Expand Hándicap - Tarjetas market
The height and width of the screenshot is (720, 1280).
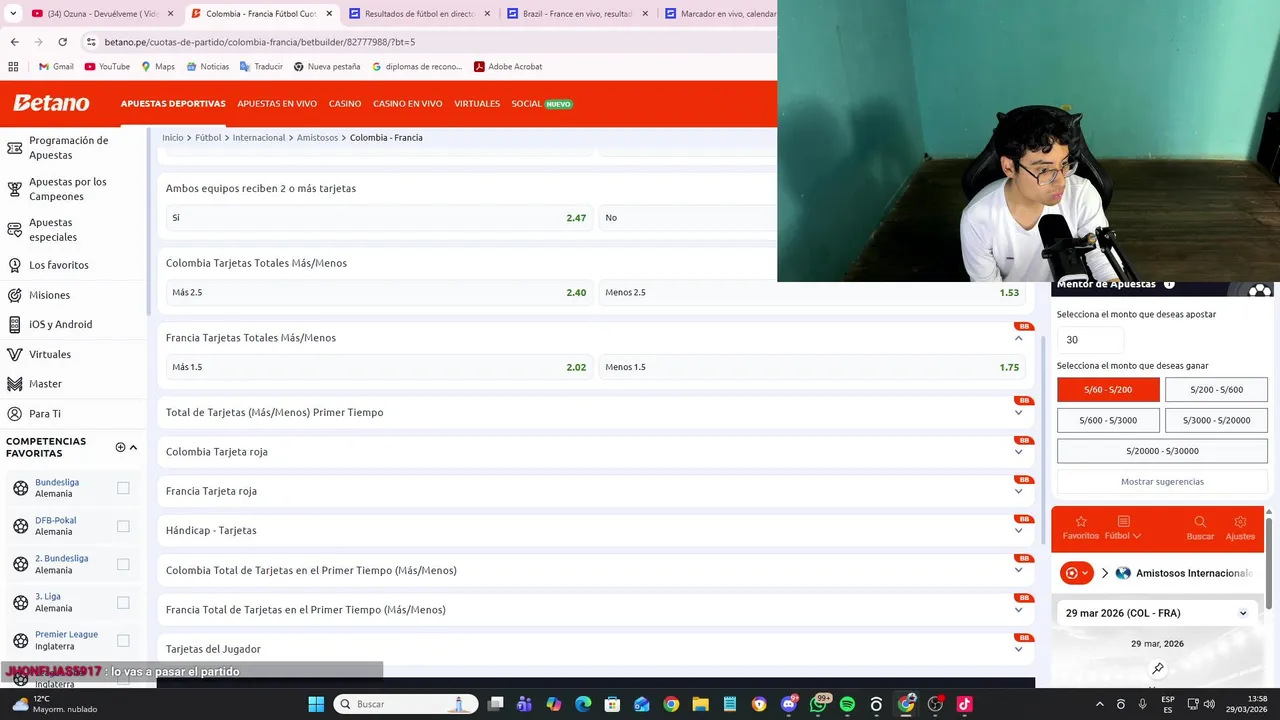tap(1018, 531)
